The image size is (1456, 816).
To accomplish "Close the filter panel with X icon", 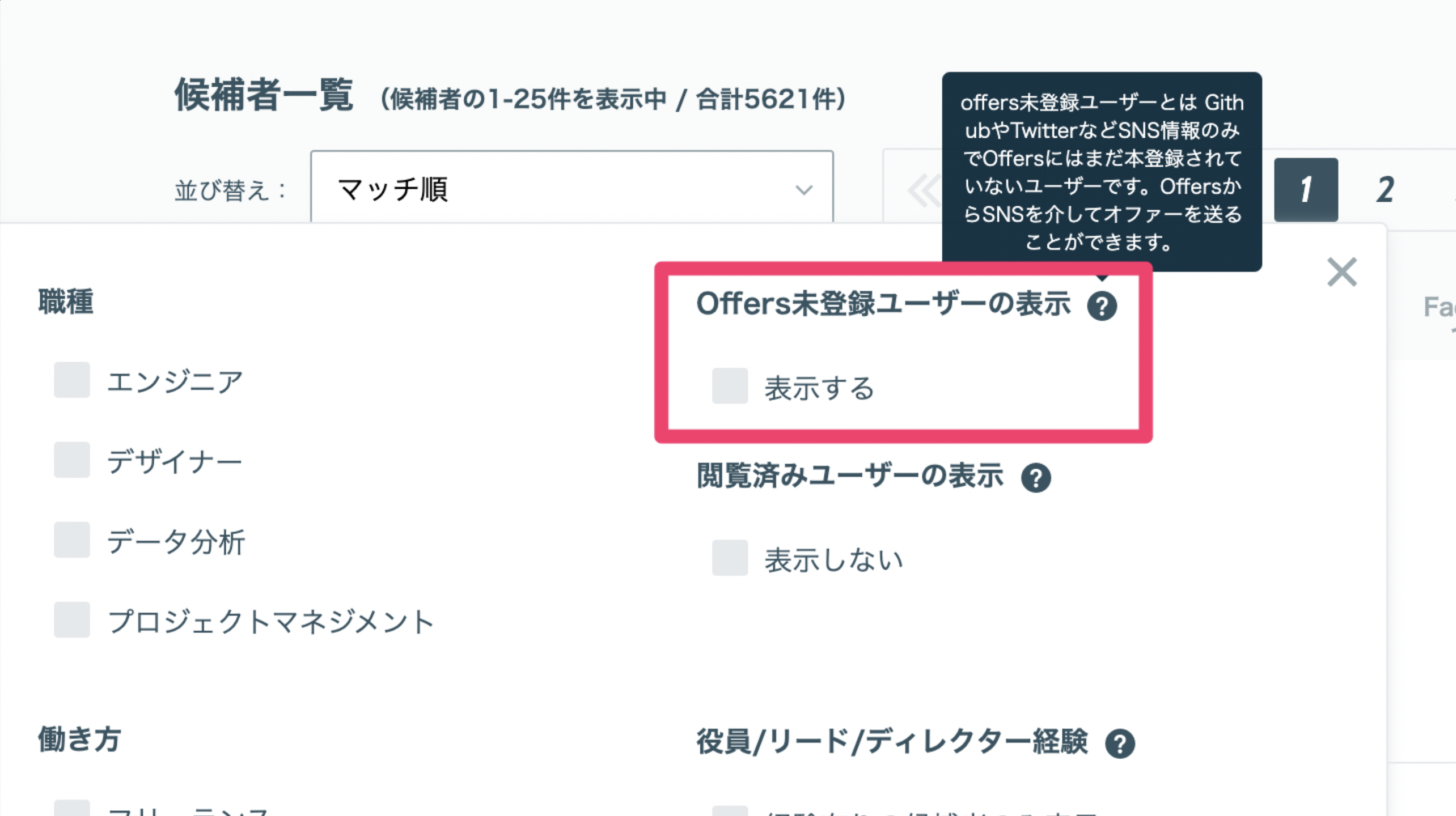I will [x=1342, y=272].
